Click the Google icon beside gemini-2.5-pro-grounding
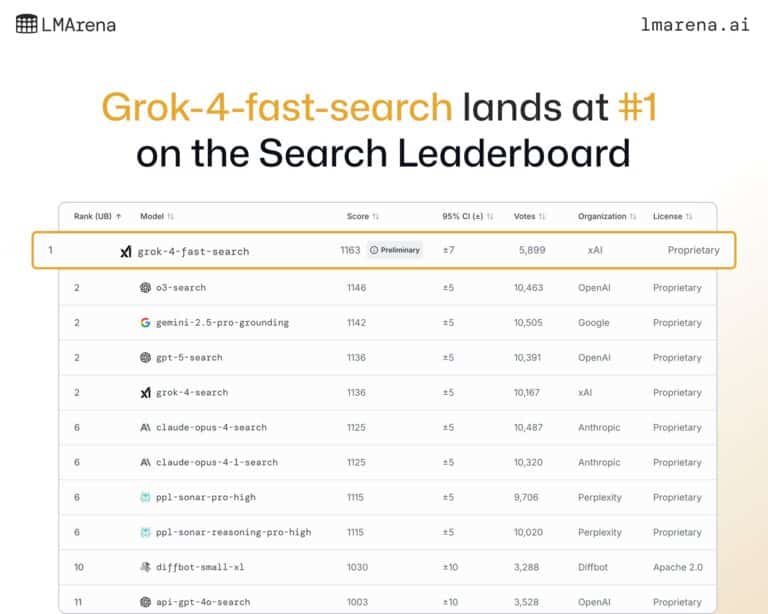Screen dimensions: 768x614 pos(145,323)
